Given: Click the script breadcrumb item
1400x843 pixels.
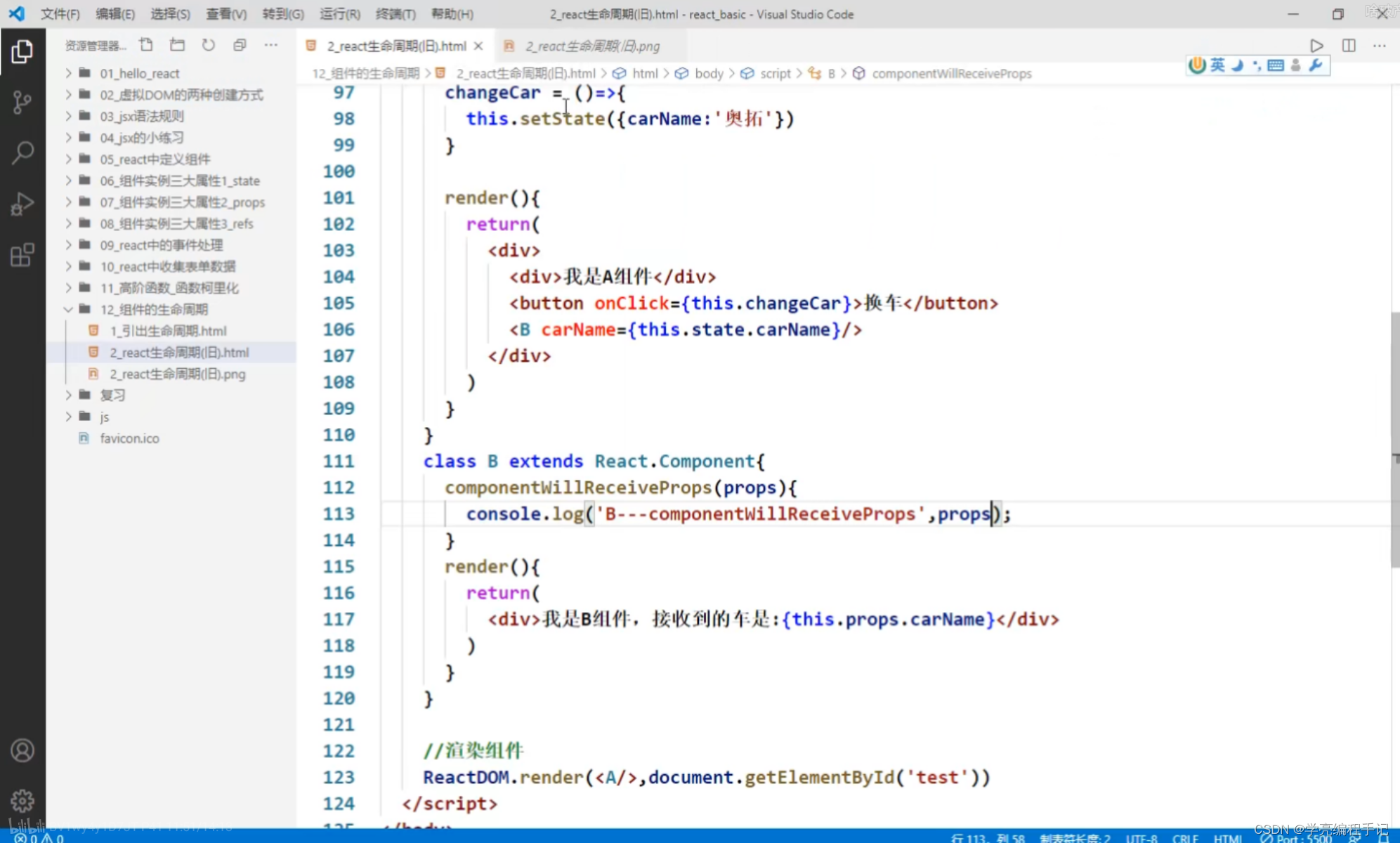Looking at the screenshot, I should [x=775, y=74].
